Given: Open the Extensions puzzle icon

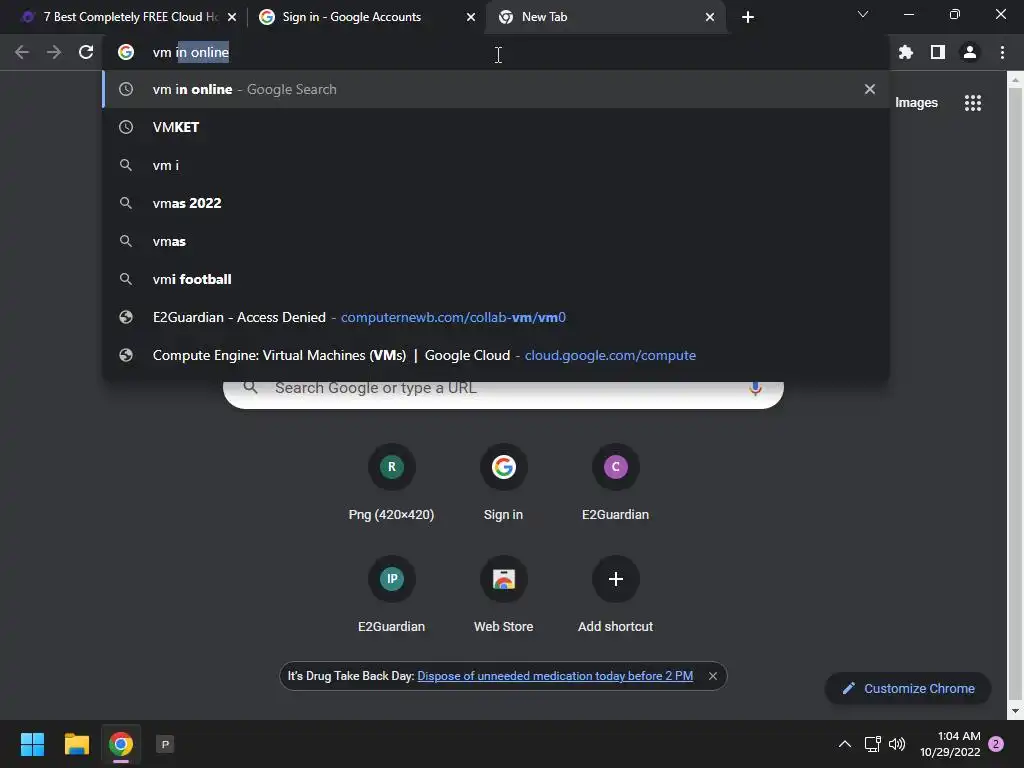Looking at the screenshot, I should pos(905,52).
